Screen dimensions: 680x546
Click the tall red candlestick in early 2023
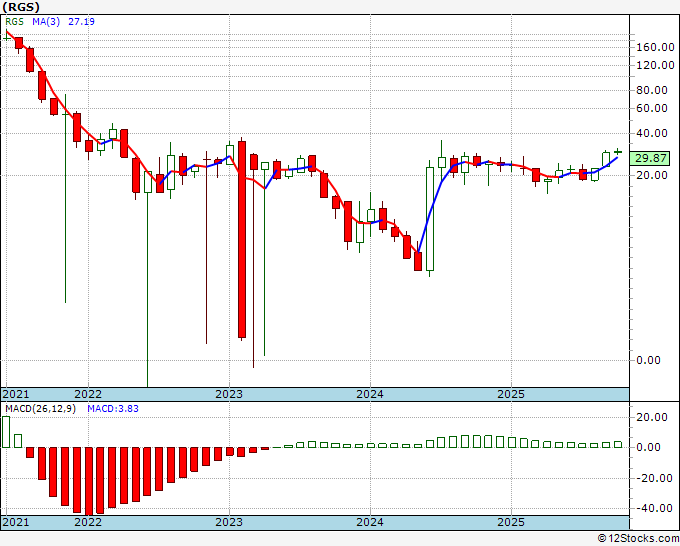point(242,239)
